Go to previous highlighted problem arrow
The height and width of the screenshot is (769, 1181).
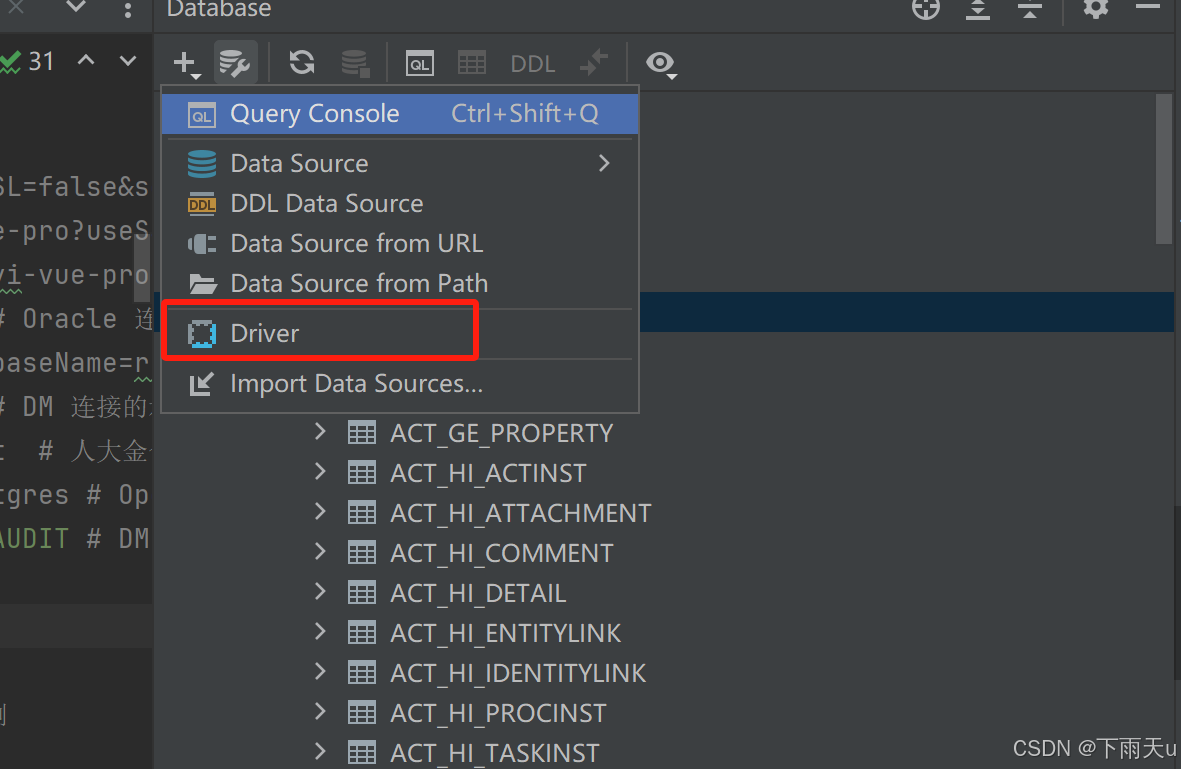[86, 60]
